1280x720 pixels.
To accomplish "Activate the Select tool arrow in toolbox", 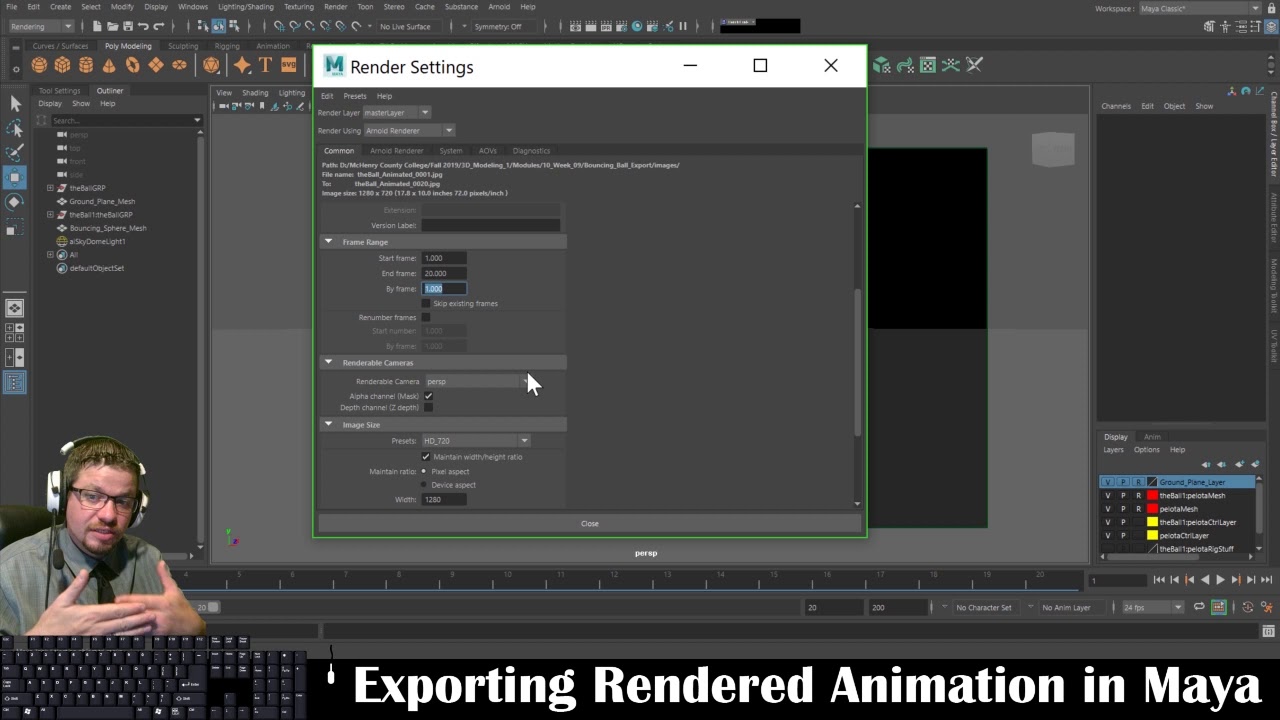I will (15, 103).
